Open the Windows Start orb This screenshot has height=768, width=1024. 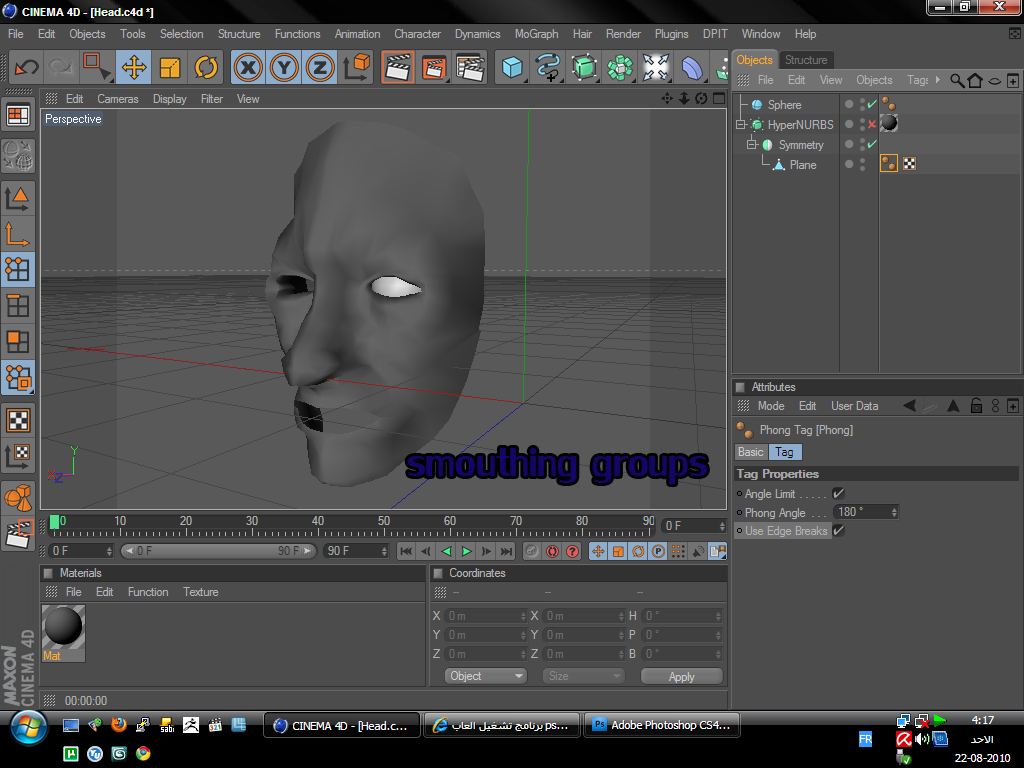point(28,727)
